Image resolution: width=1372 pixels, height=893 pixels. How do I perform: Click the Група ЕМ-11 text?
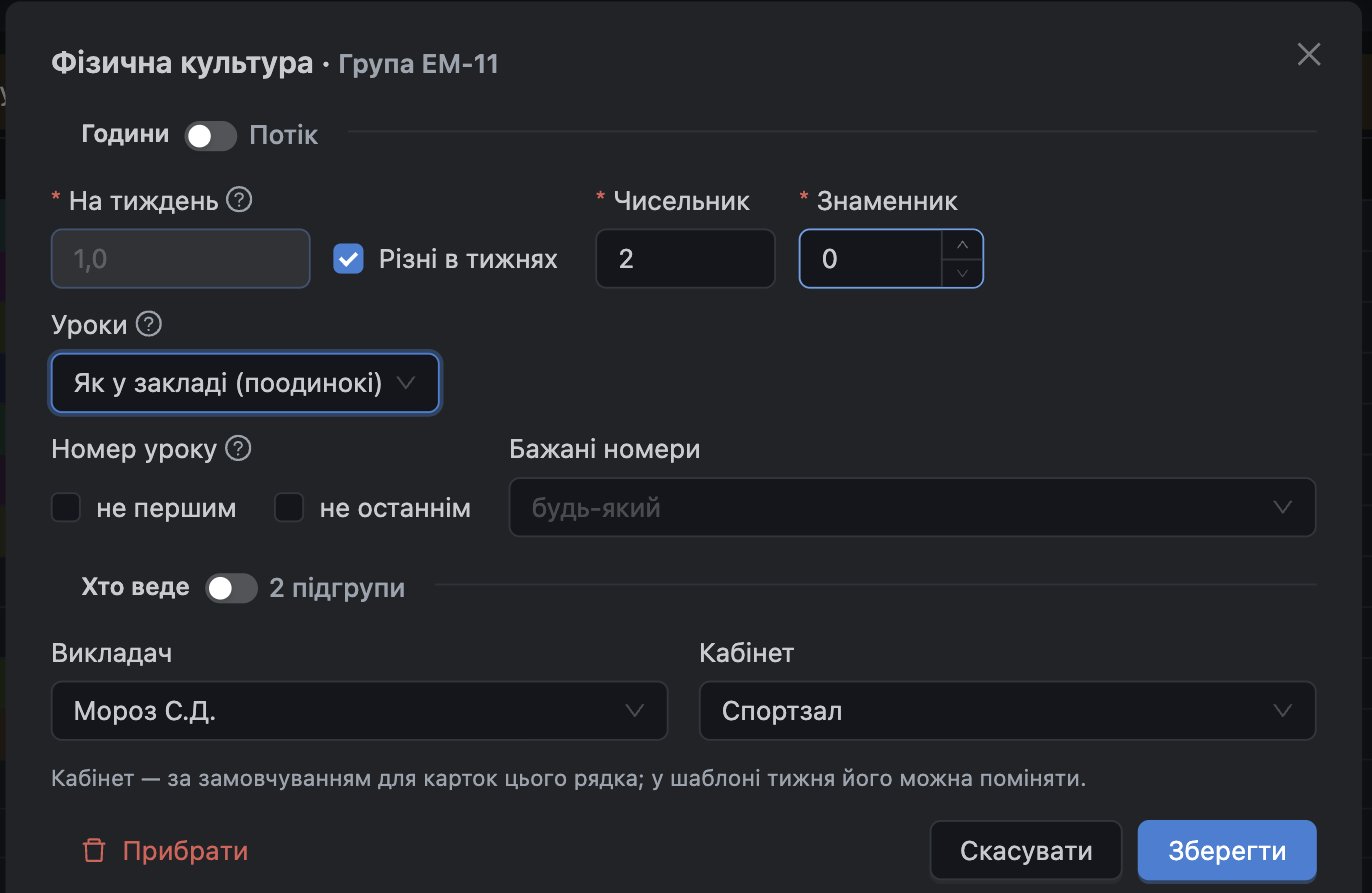(x=419, y=65)
